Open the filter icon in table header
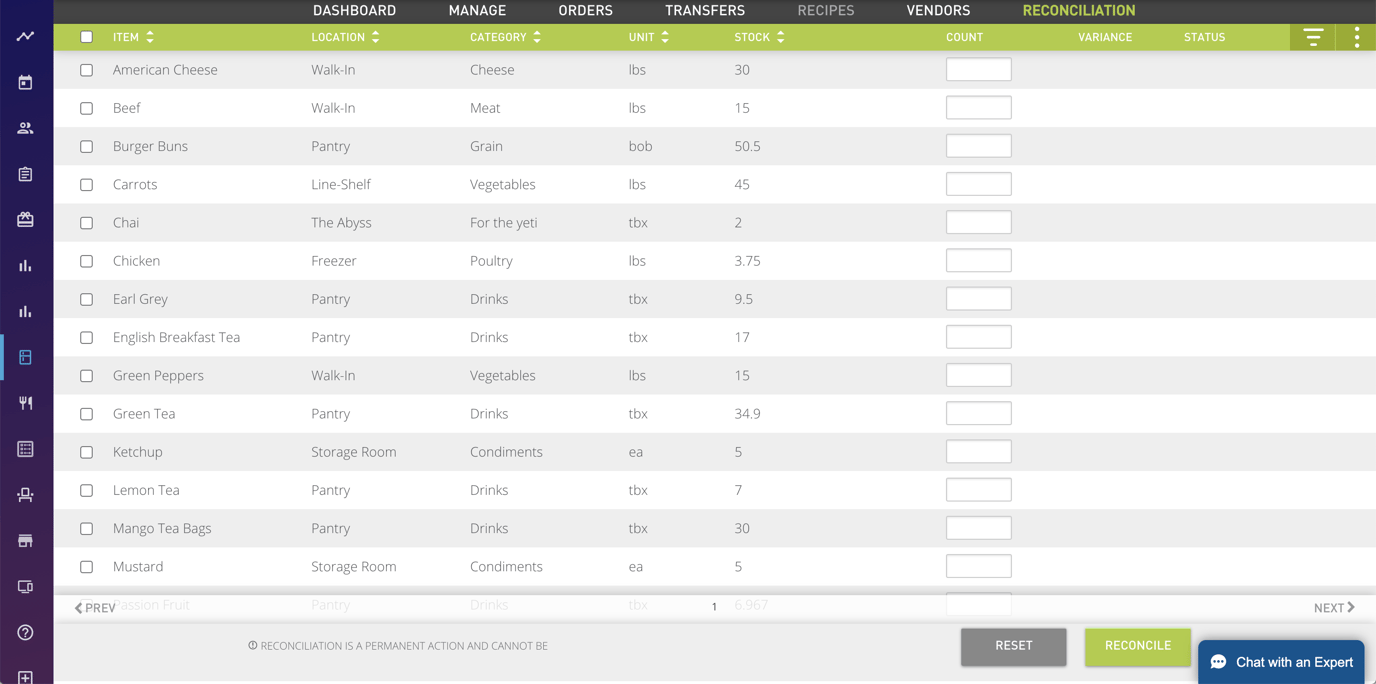1376x684 pixels. pos(1313,37)
